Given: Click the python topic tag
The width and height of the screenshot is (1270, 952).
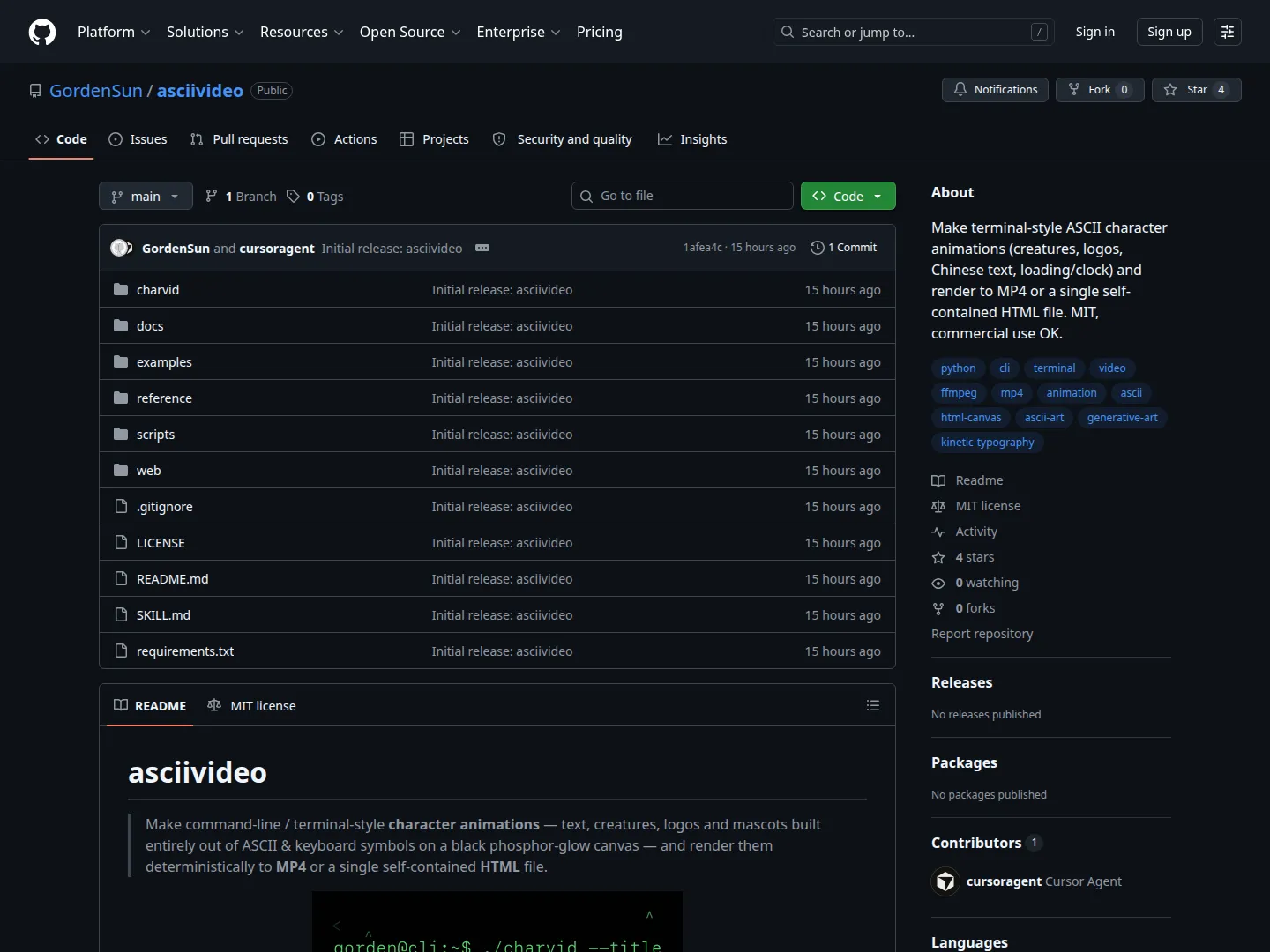Looking at the screenshot, I should pos(958,368).
